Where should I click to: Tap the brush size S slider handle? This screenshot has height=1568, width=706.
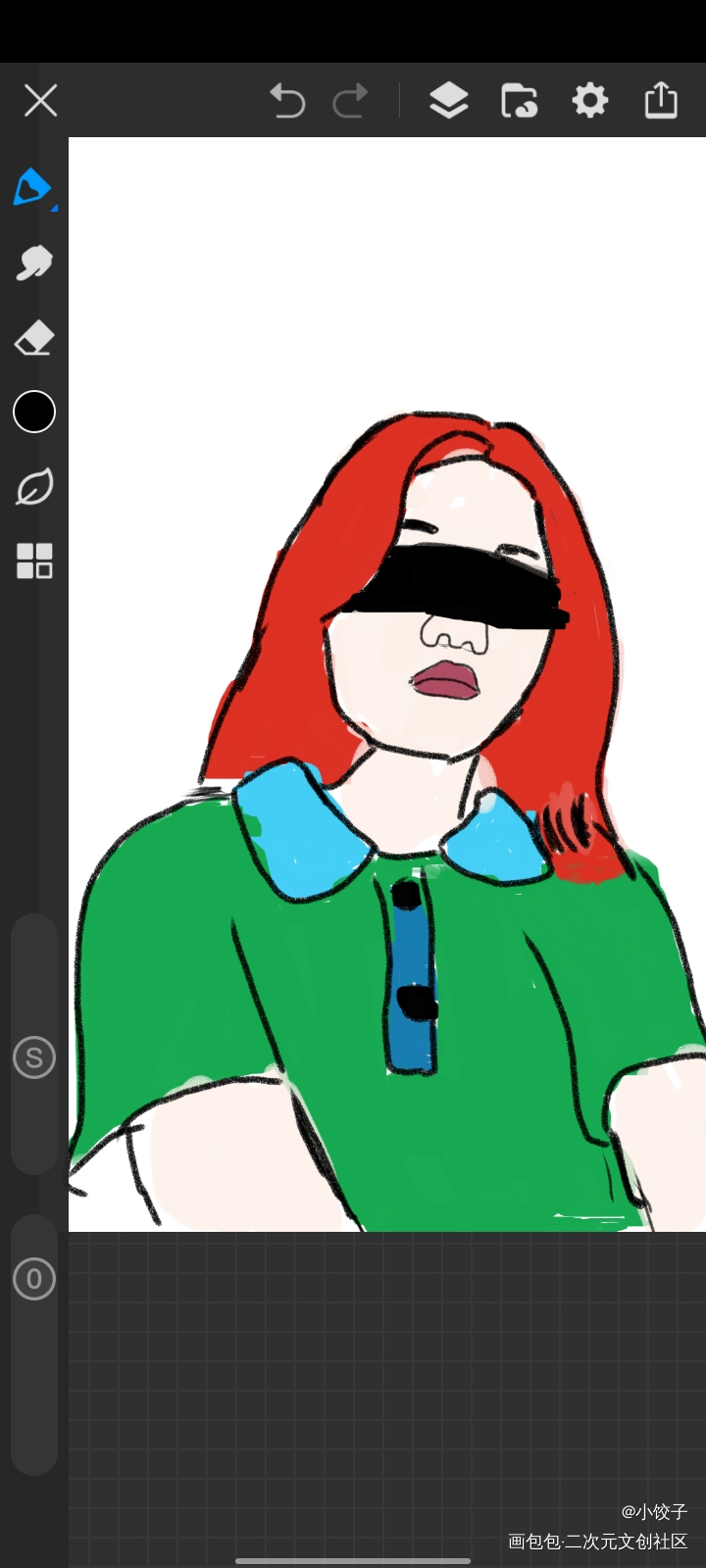(34, 1057)
